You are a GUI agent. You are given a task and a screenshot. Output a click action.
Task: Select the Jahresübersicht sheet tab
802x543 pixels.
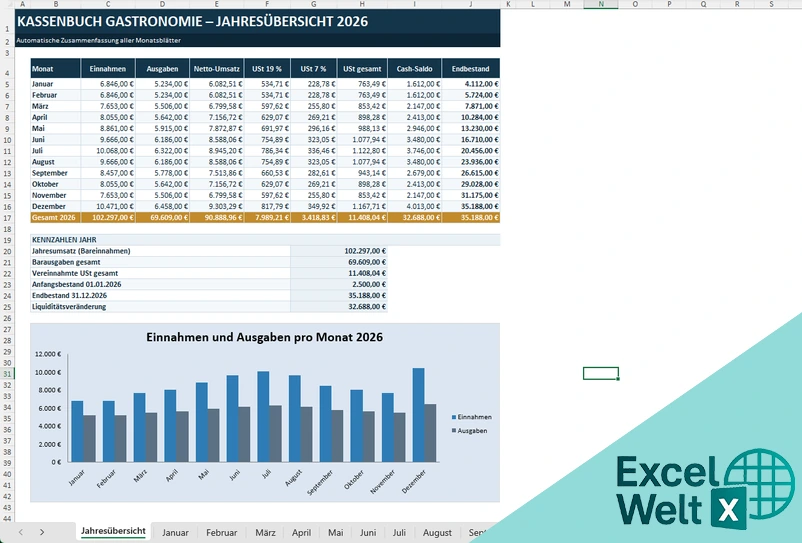click(113, 531)
